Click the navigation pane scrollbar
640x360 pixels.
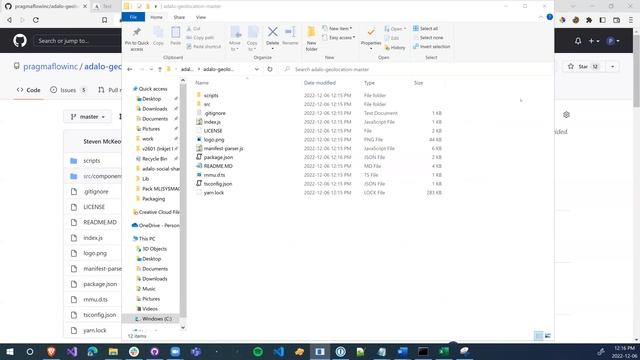pos(183,200)
